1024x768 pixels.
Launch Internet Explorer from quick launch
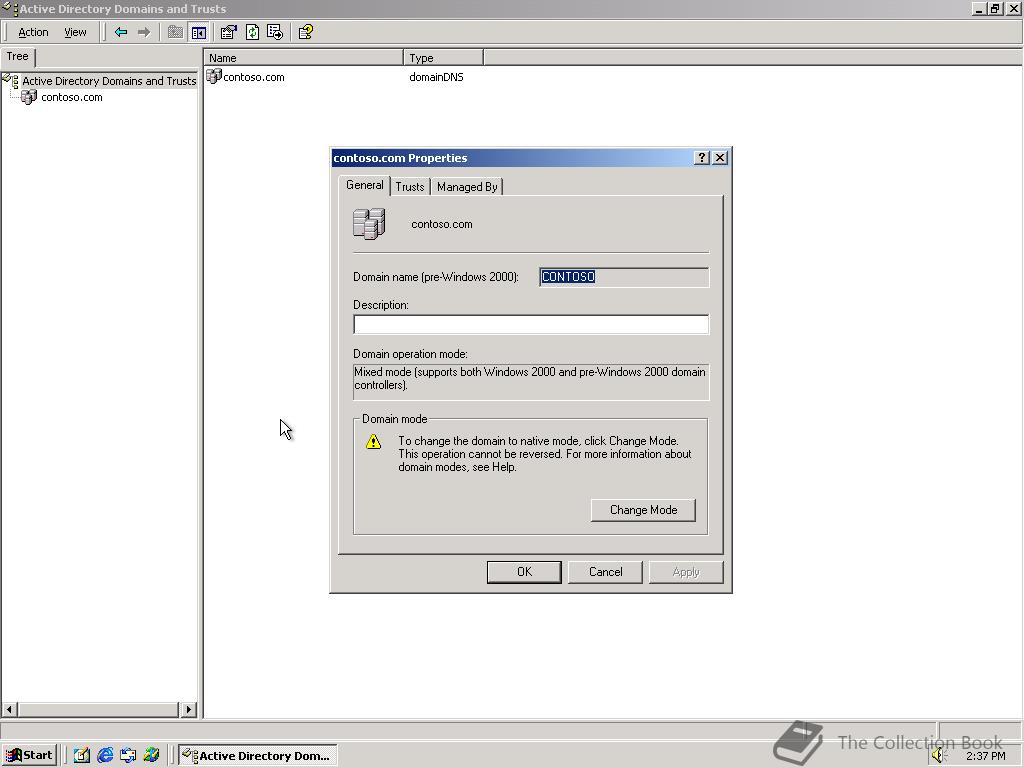[x=105, y=756]
